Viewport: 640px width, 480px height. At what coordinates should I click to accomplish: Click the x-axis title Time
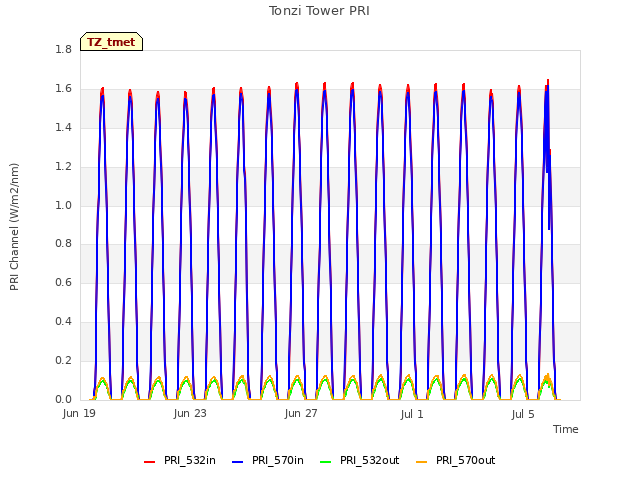pyautogui.click(x=566, y=429)
